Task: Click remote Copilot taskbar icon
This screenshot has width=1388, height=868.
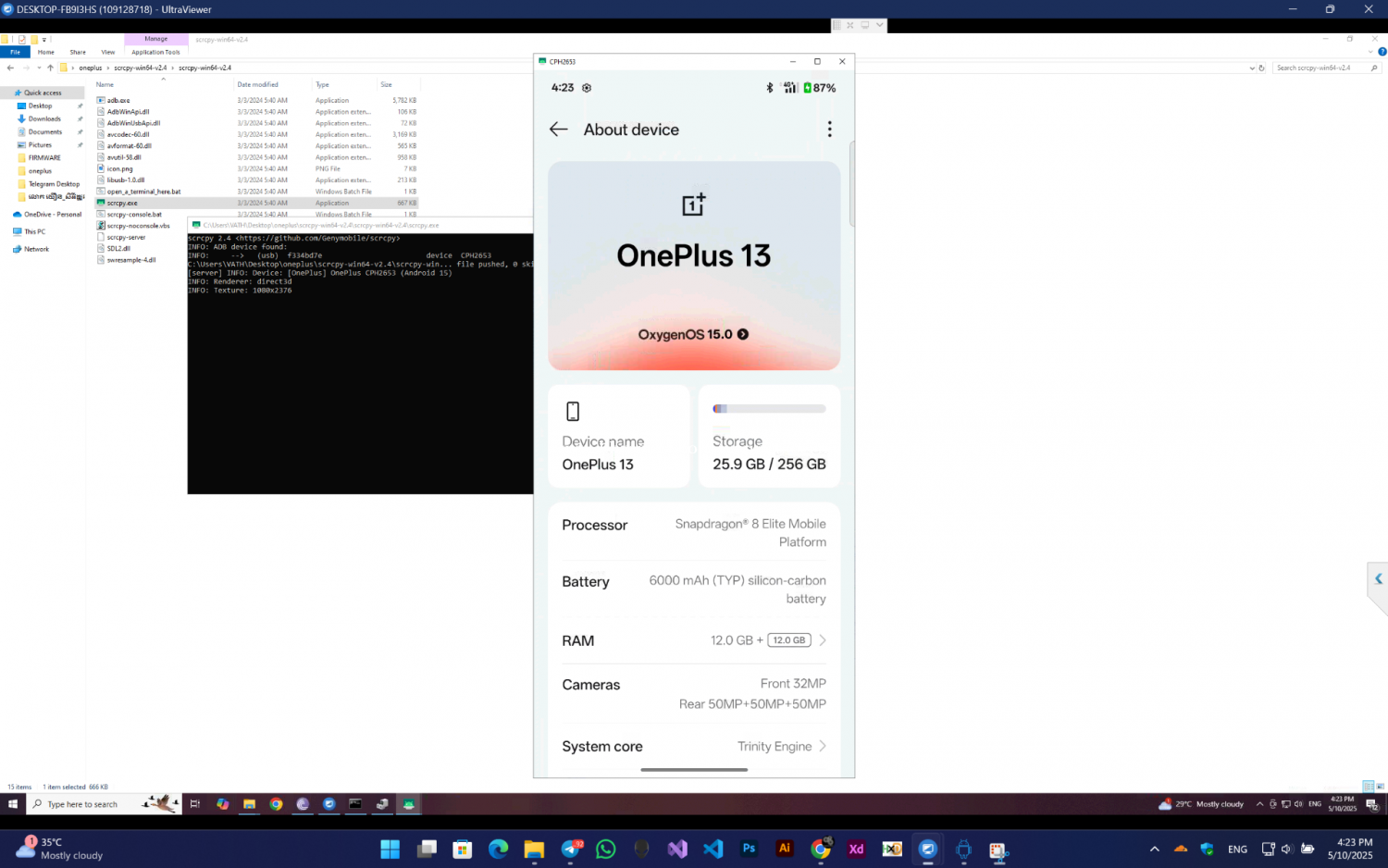Action: tap(222, 804)
